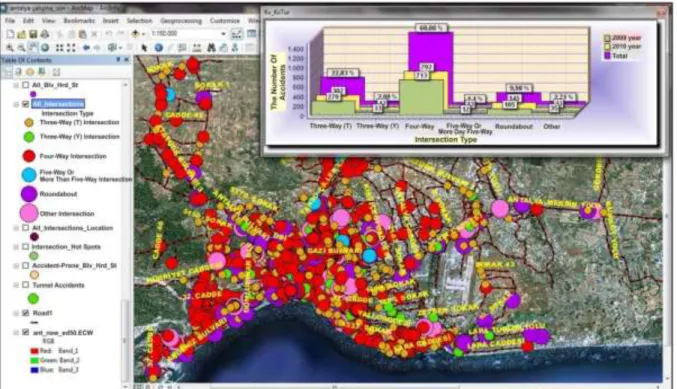Open Find with the binoculars icon
Screen dimensions: 677x389
[212, 47]
